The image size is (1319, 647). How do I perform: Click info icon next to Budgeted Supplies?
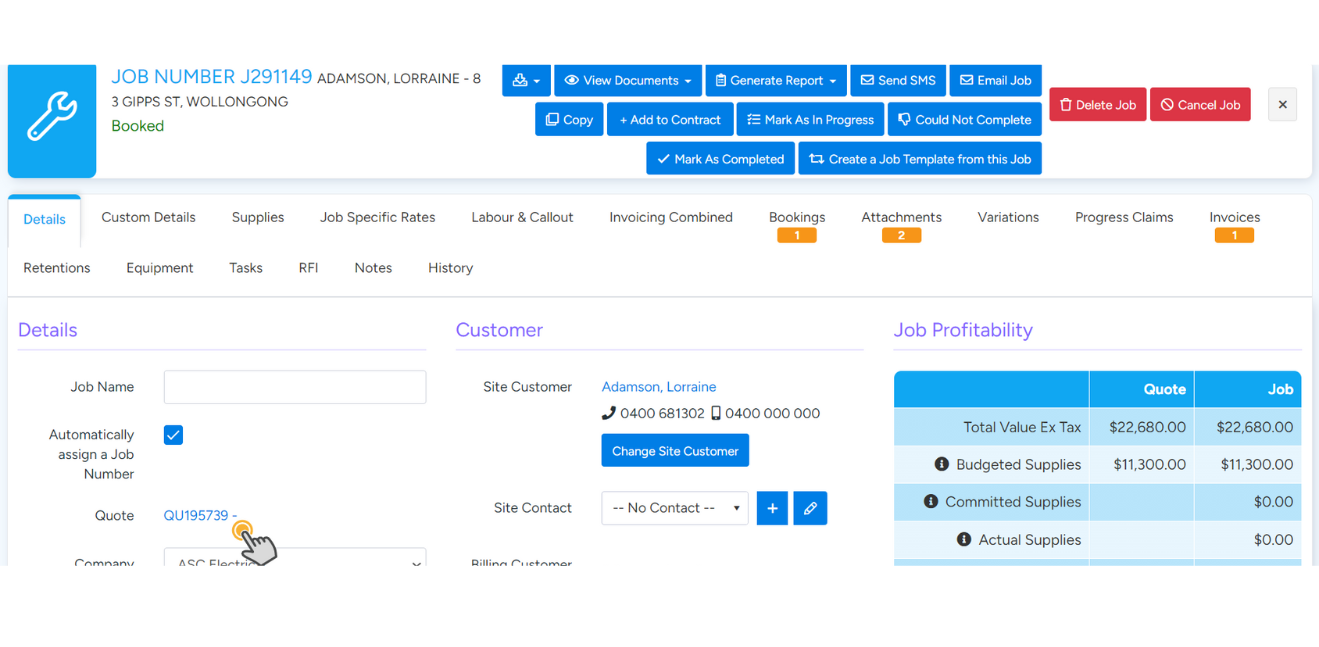(x=941, y=464)
